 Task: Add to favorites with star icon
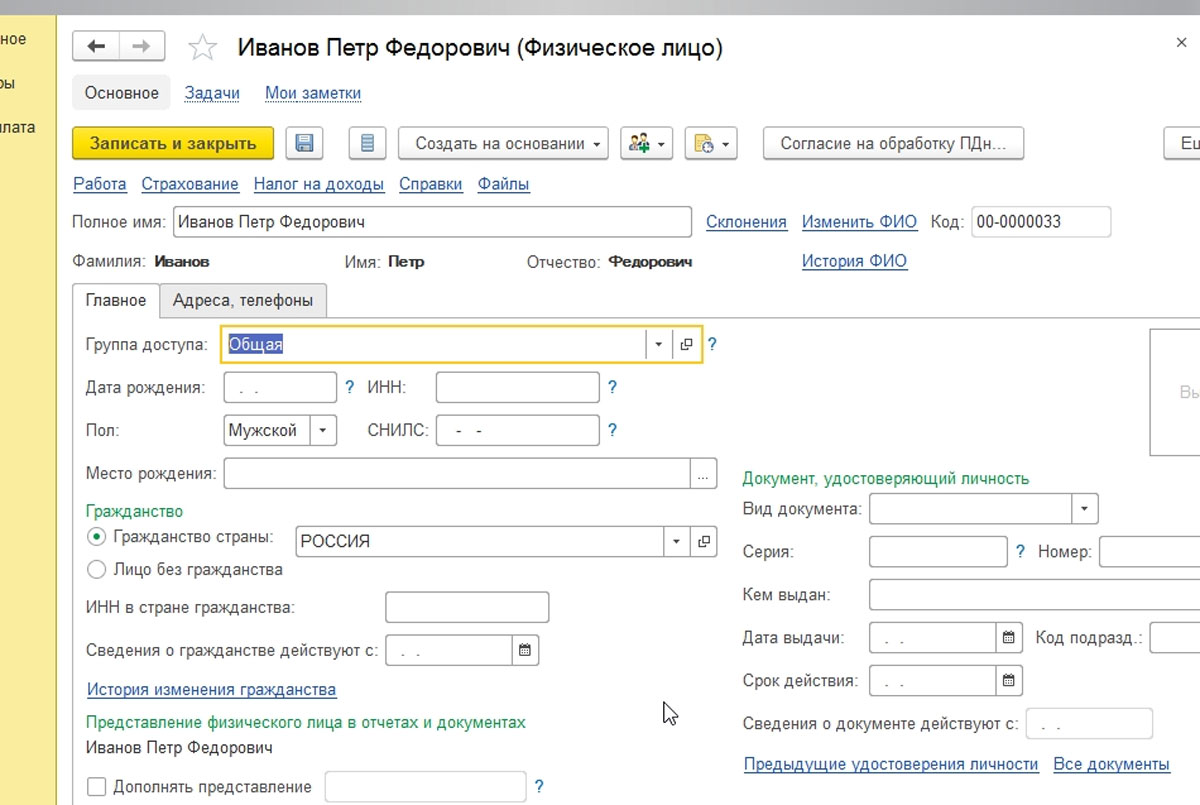tap(203, 47)
